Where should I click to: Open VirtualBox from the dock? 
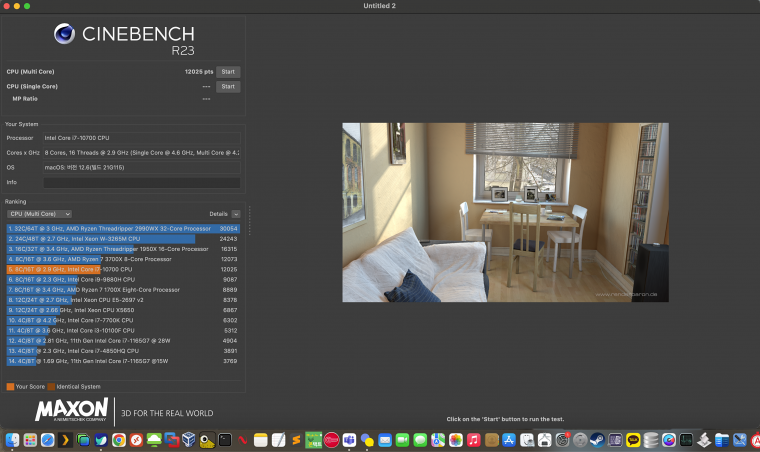pos(189,440)
